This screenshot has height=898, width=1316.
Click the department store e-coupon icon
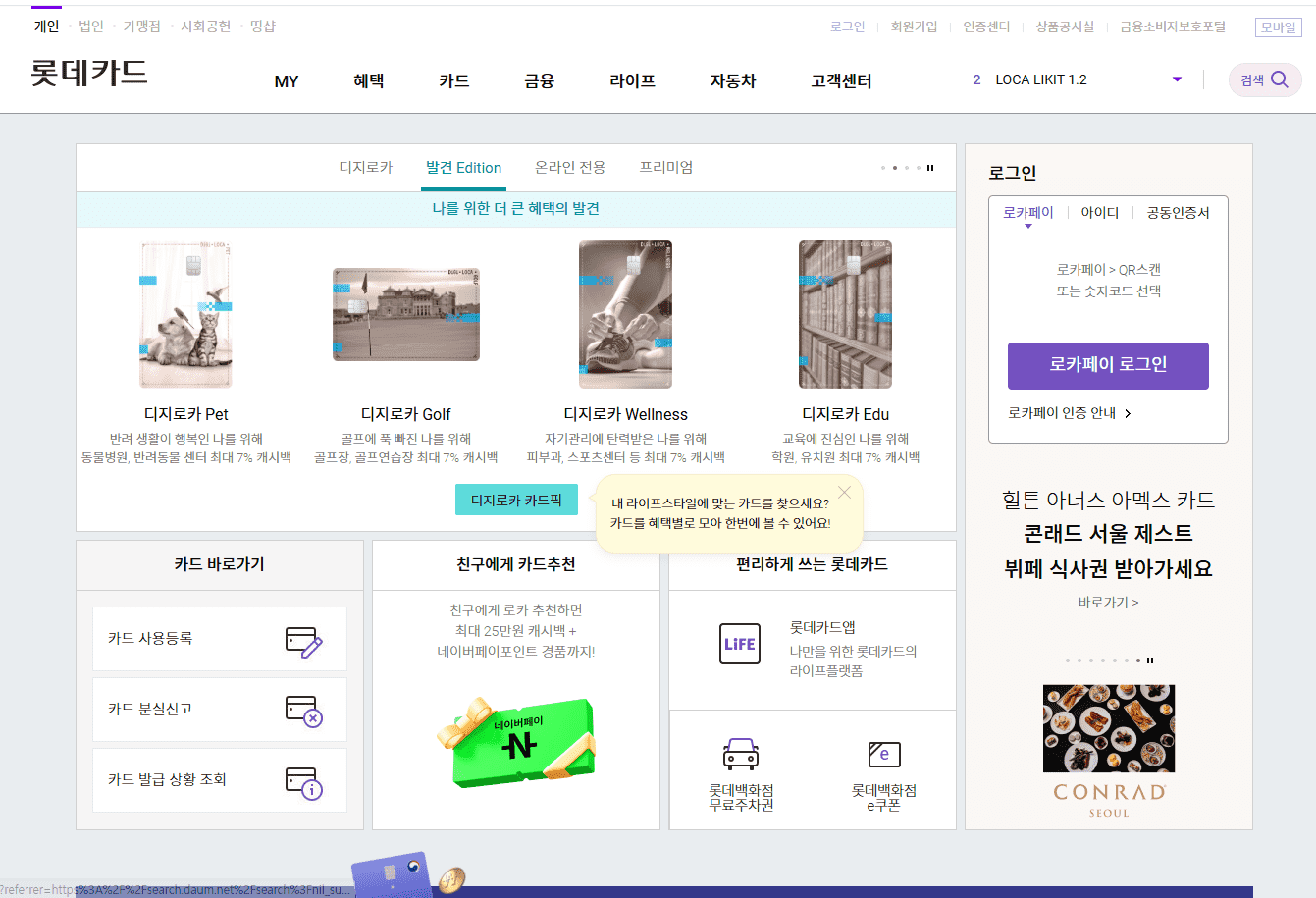pos(884,754)
